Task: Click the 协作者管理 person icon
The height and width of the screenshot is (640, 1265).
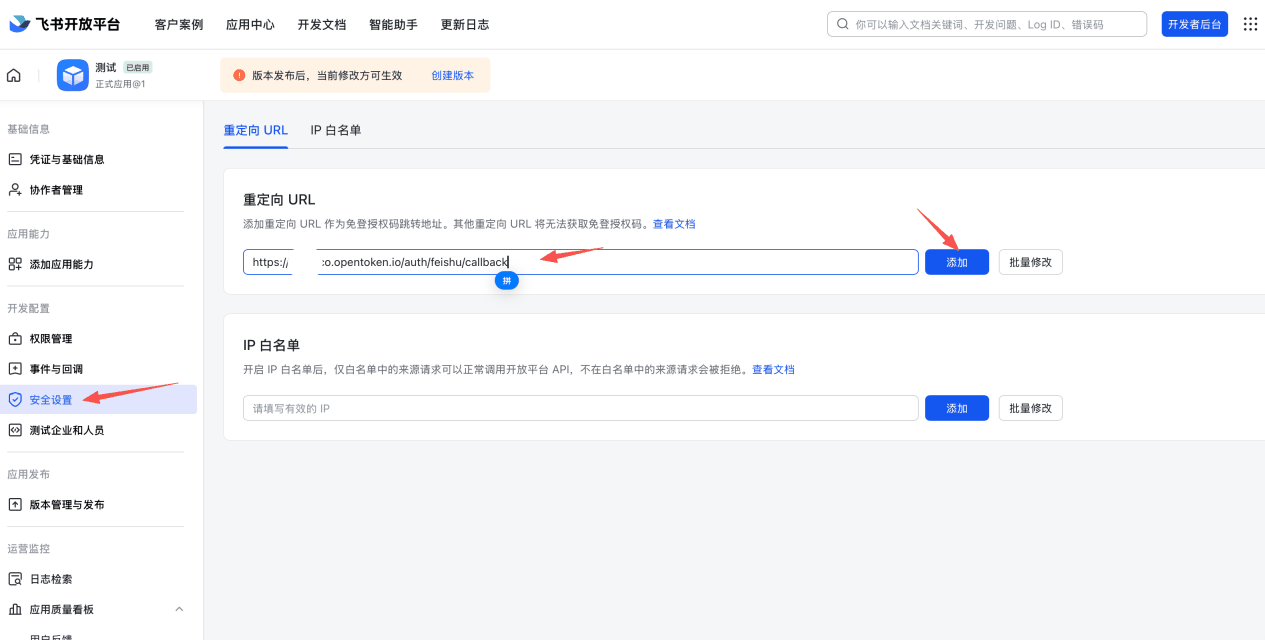Action: [x=15, y=189]
